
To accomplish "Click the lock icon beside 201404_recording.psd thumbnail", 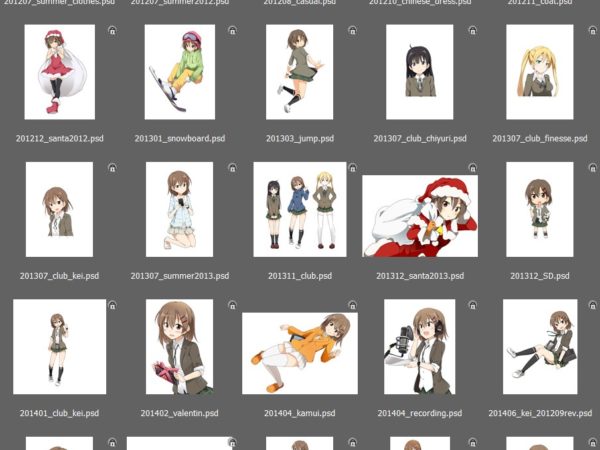I will click(473, 305).
